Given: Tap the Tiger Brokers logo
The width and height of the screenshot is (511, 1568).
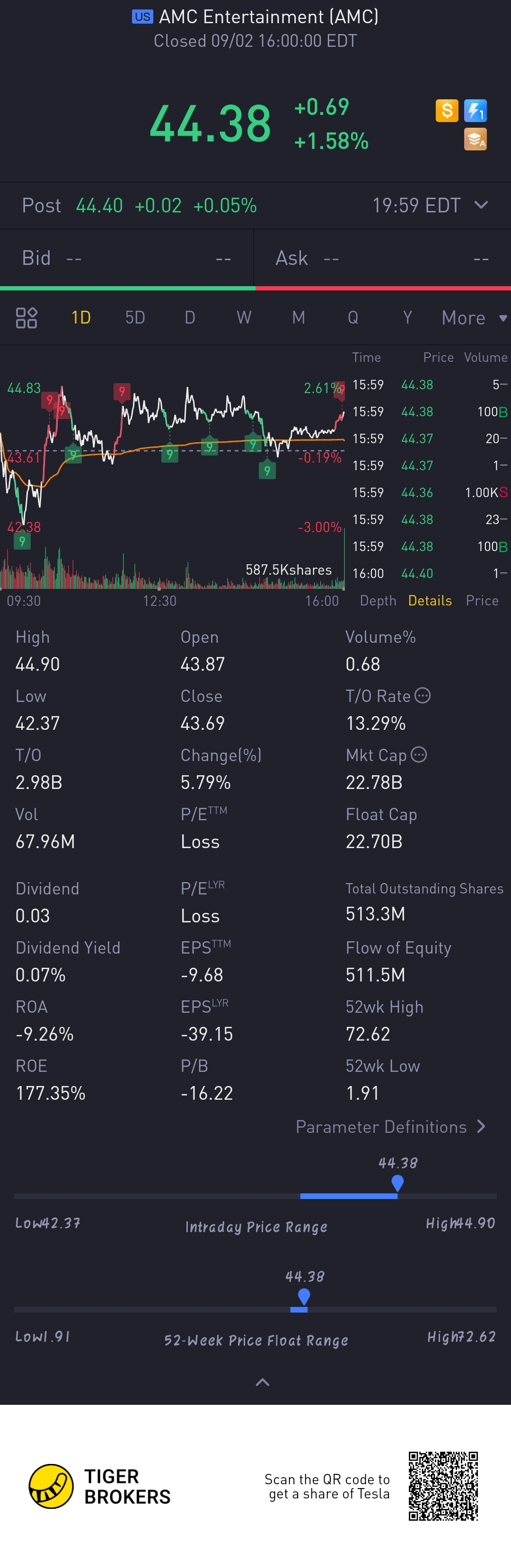Looking at the screenshot, I should (x=100, y=1487).
